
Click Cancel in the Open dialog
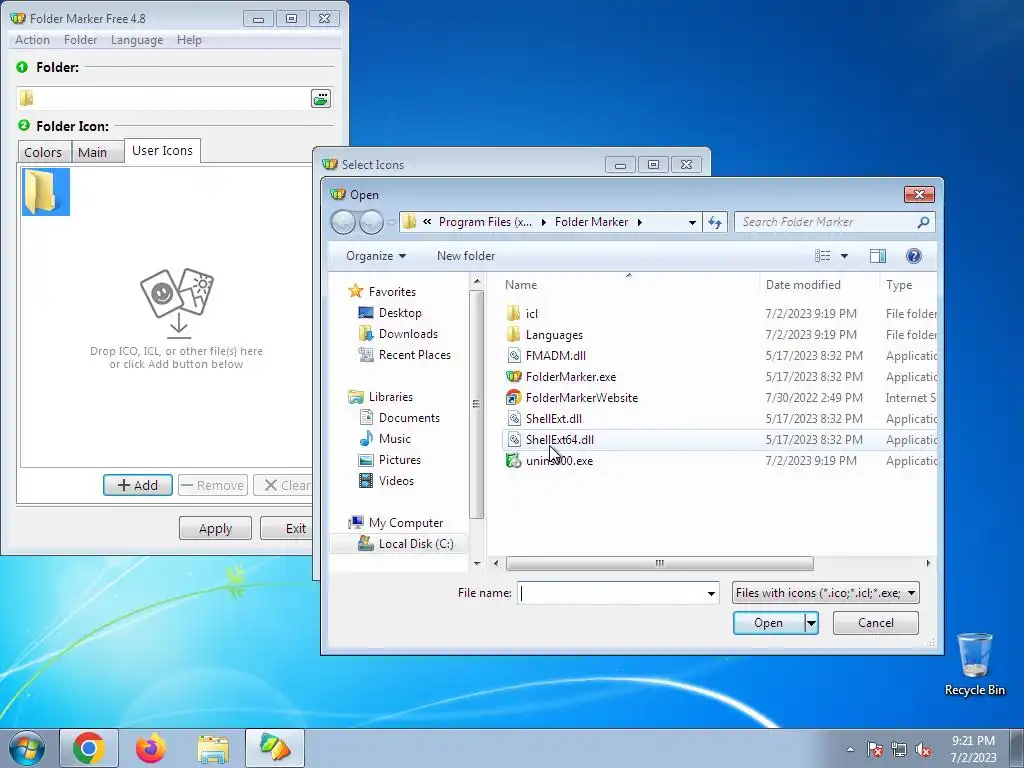[876, 623]
